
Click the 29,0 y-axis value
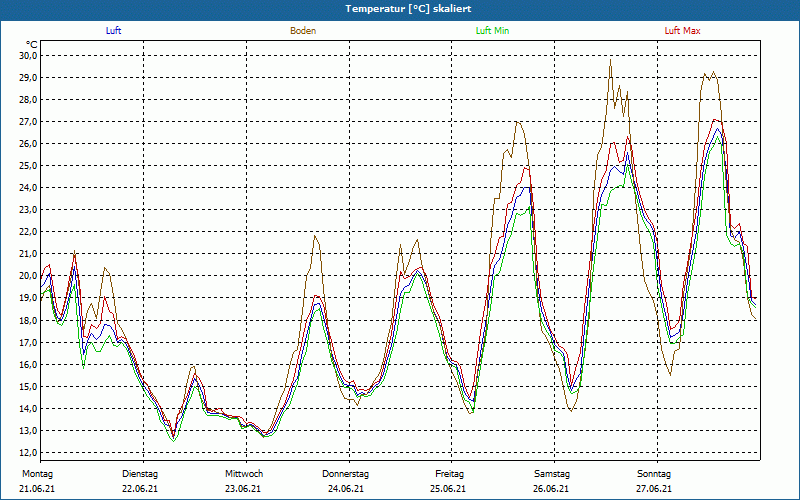[x=29, y=78]
